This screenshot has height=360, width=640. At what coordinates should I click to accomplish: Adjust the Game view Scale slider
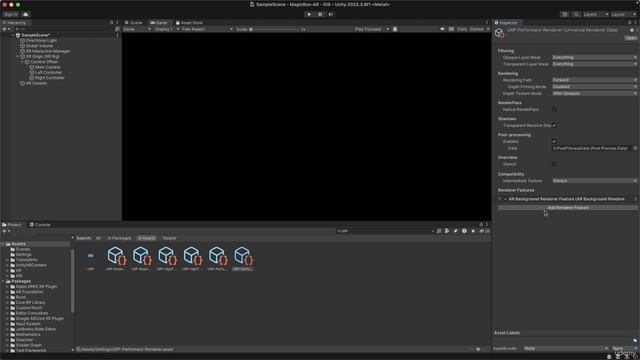274,29
